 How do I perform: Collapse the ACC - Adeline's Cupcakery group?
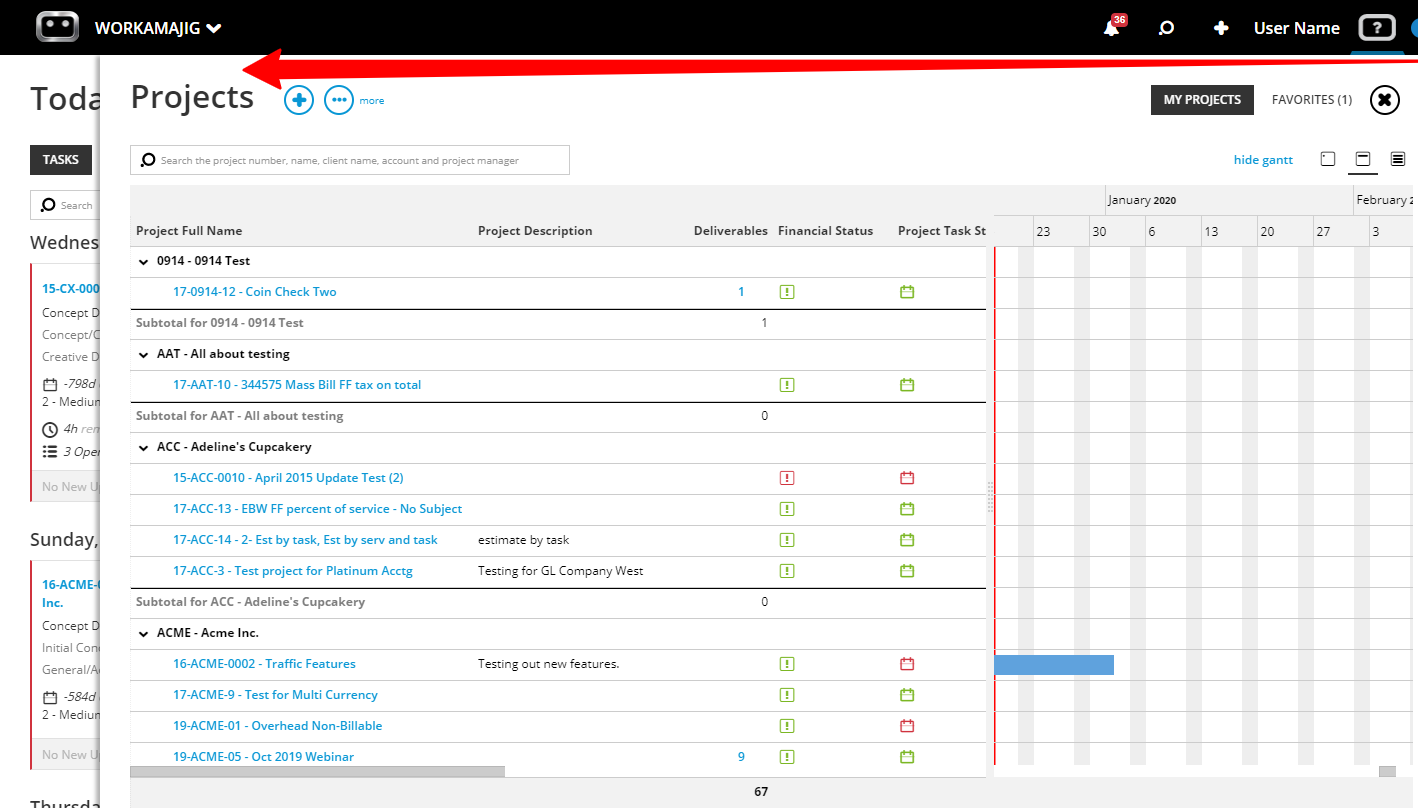click(143, 447)
